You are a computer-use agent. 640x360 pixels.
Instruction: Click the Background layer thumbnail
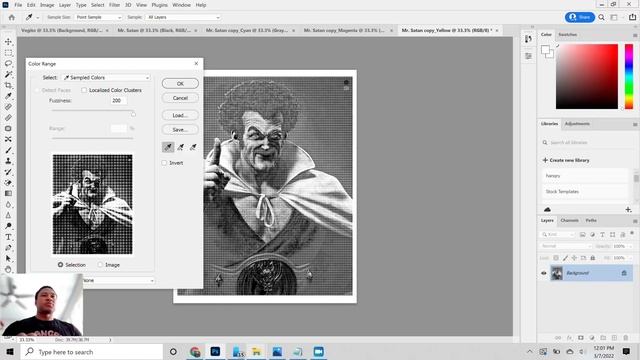[x=557, y=273]
